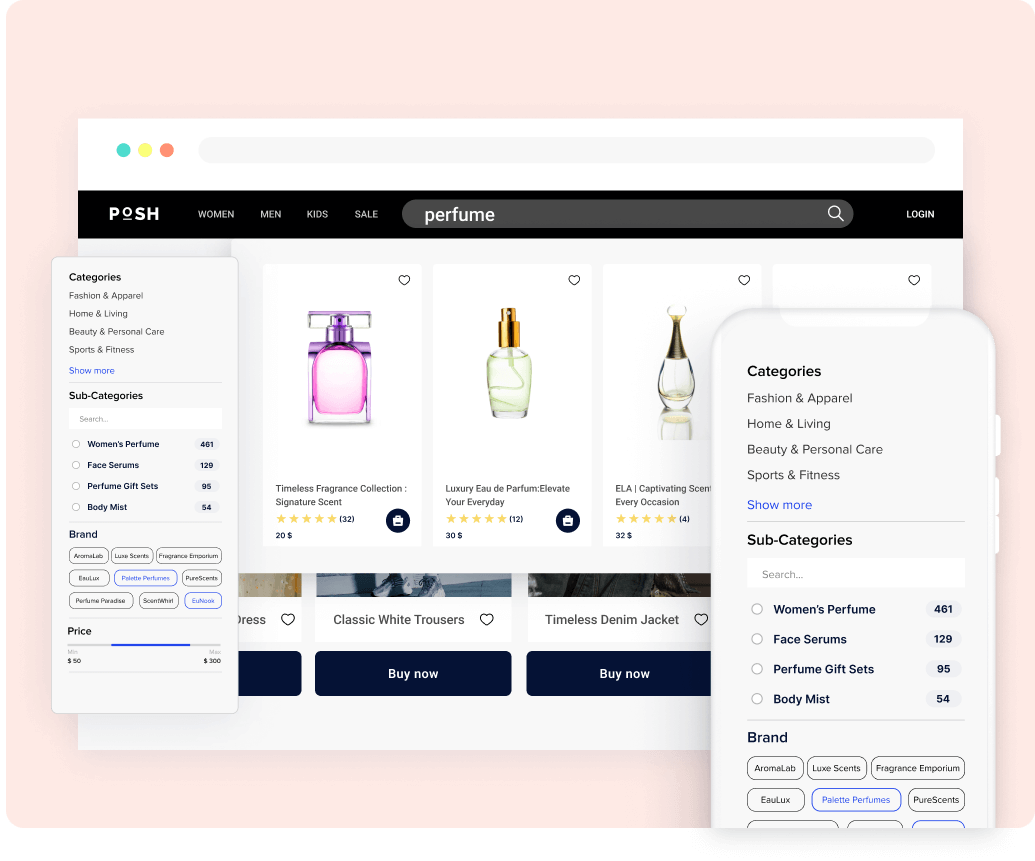This screenshot has width=1035, height=861.
Task: Select the Palette Perfumes brand chip on mobile
Action: (856, 800)
